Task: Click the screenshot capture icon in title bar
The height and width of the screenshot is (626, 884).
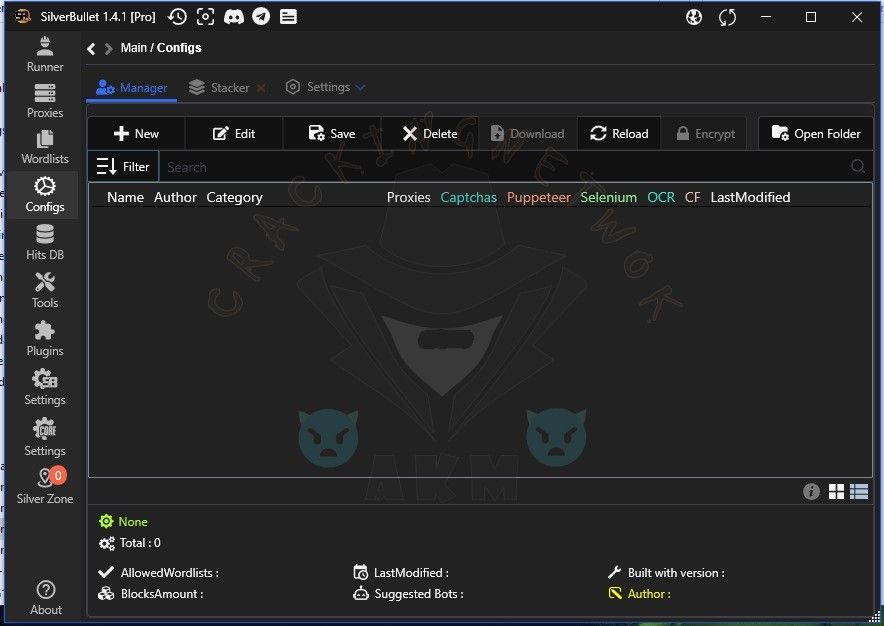Action: tap(205, 17)
